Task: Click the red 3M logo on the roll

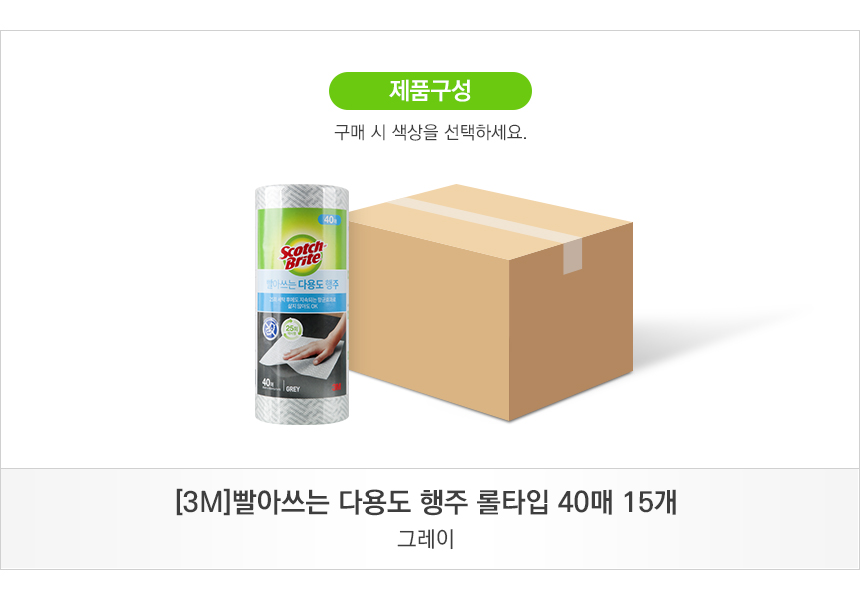Action: coord(336,387)
